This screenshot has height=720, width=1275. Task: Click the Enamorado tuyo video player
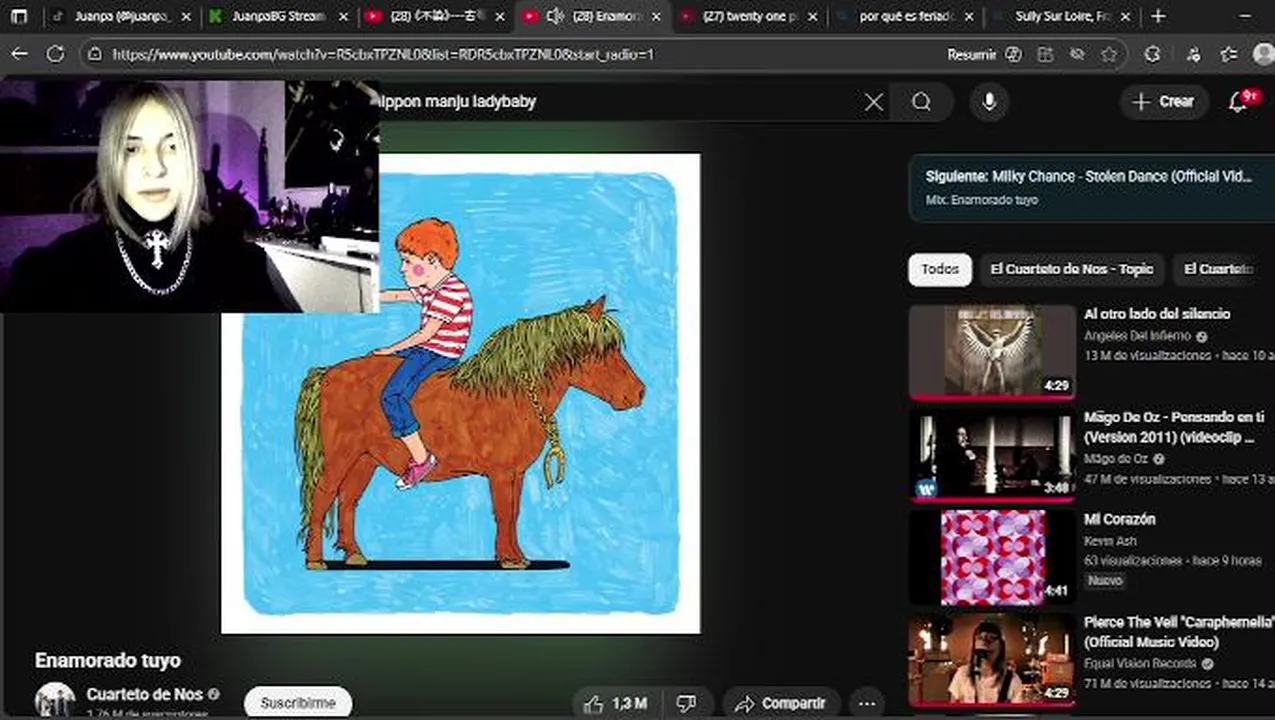click(x=460, y=393)
